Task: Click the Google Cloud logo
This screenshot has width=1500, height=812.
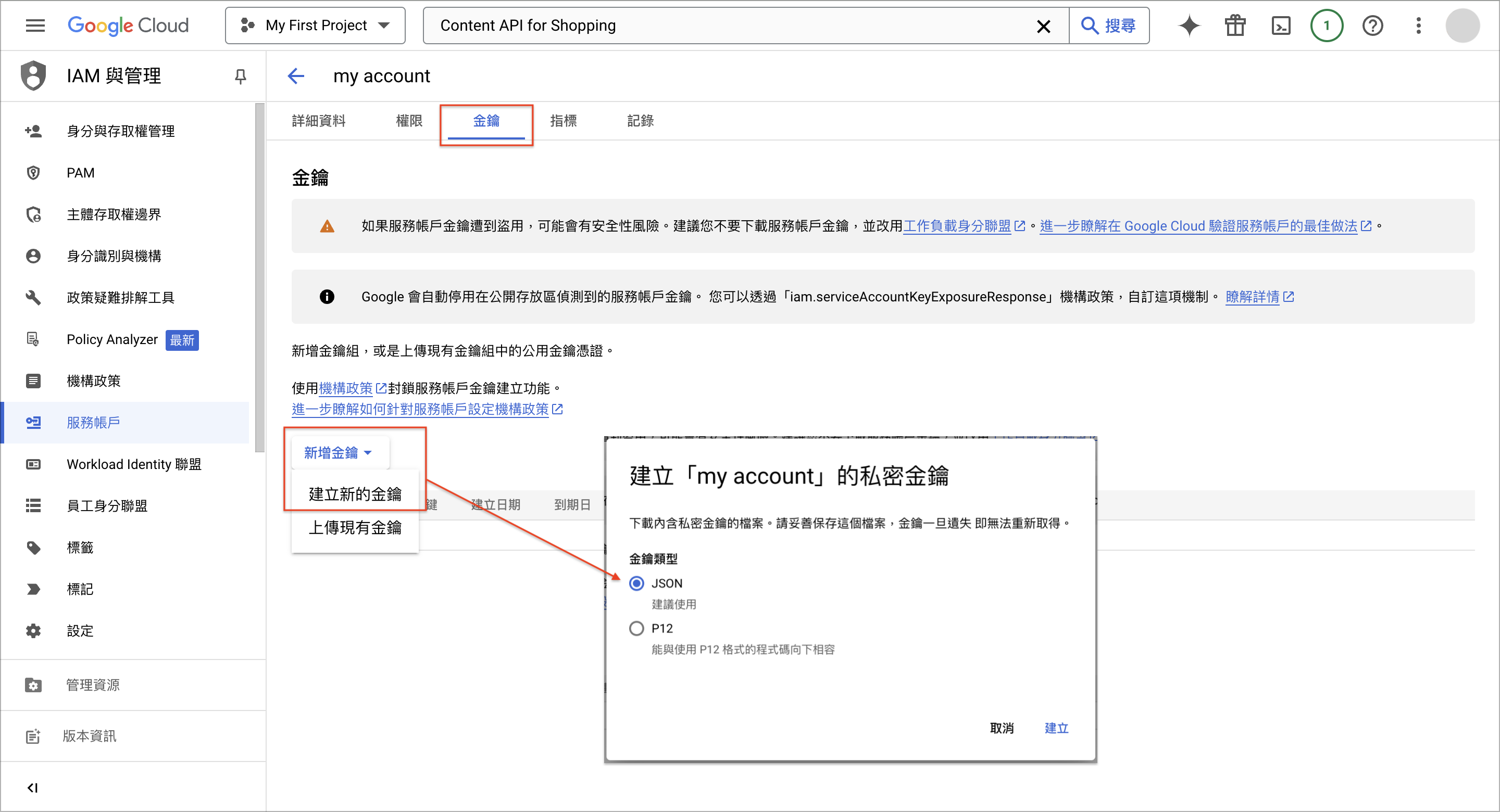Action: point(128,26)
